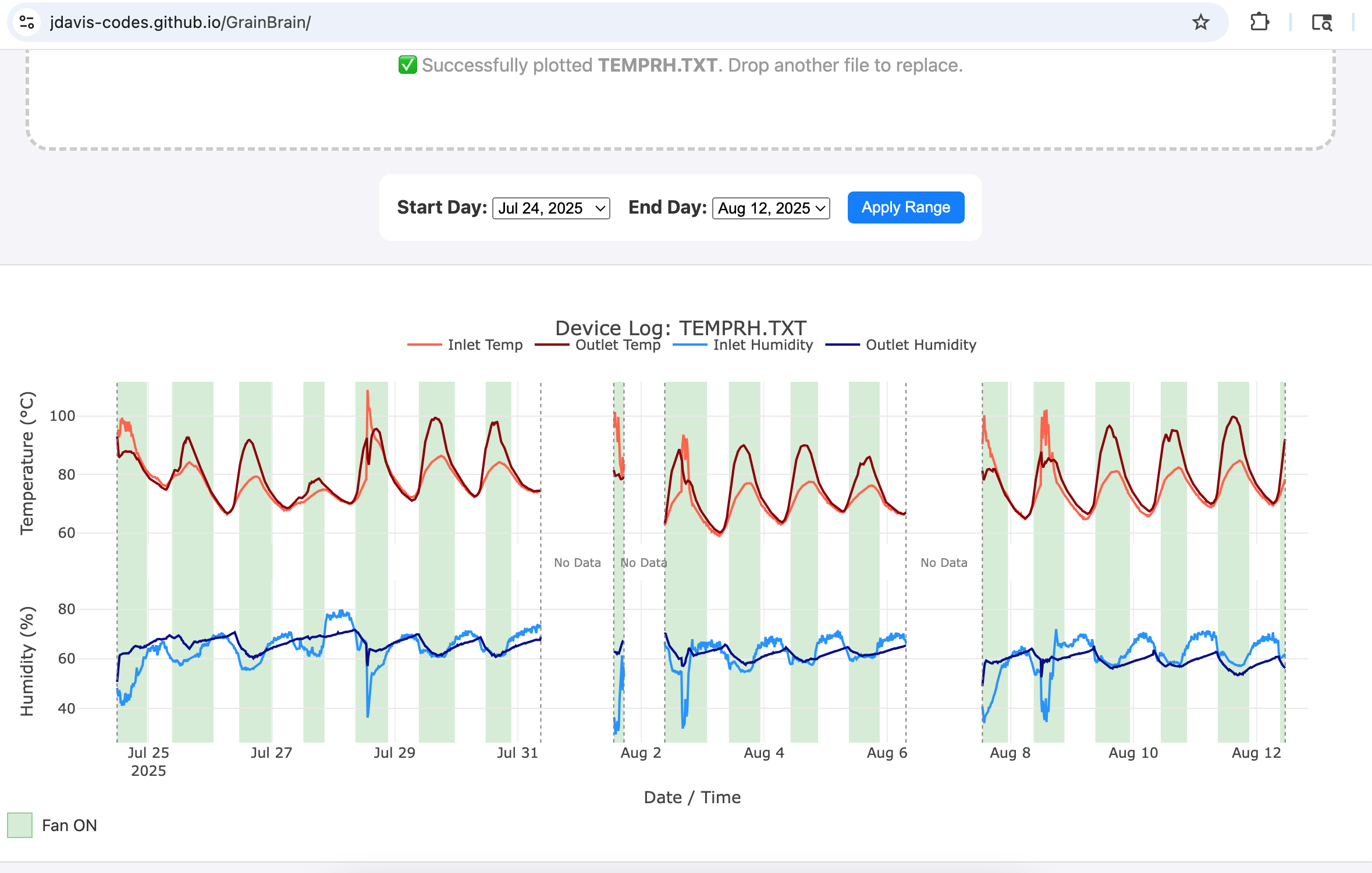1372x873 pixels.
Task: Click the Apply Range button
Action: [905, 207]
